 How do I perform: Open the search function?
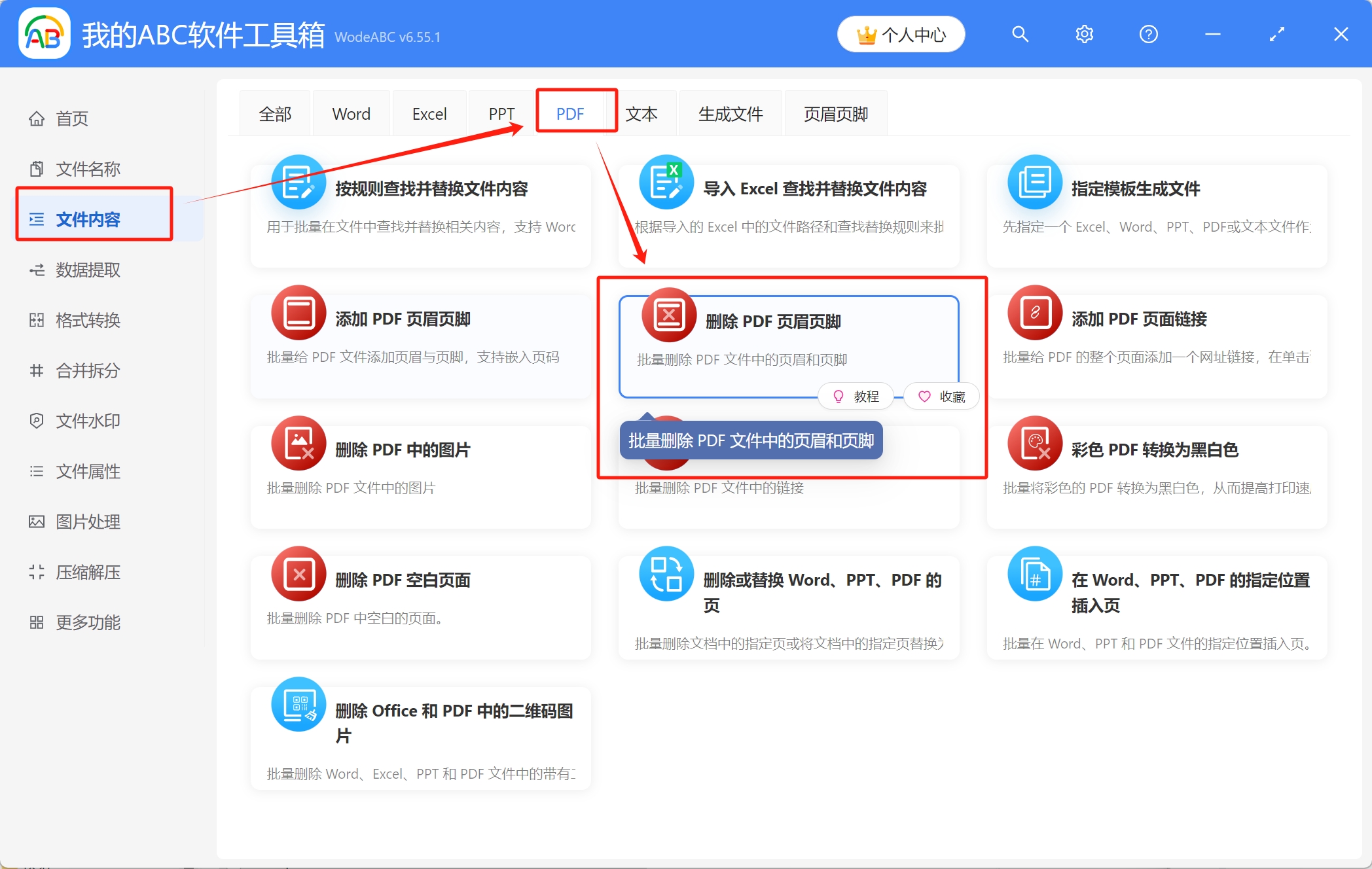point(1020,34)
